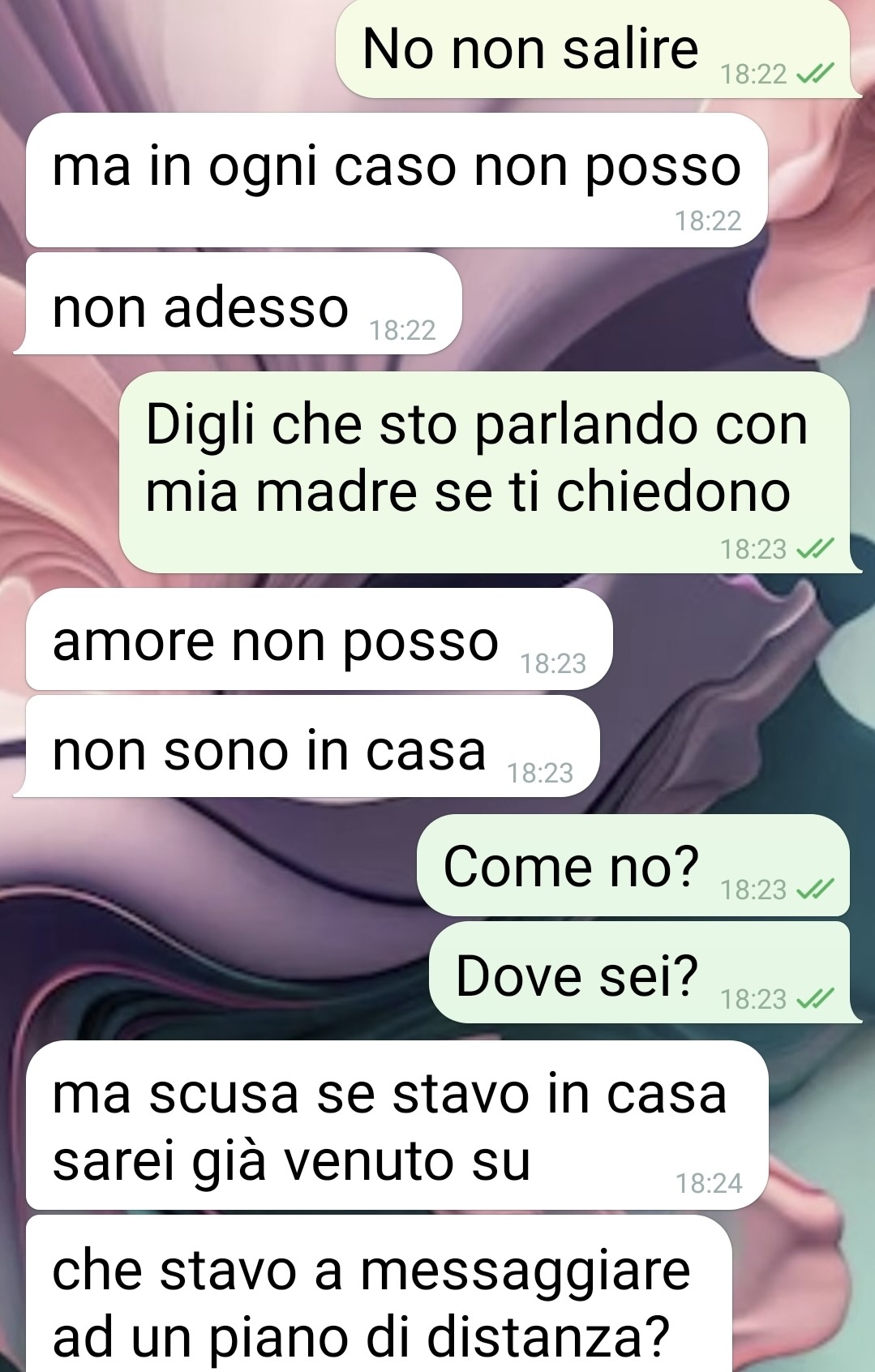Tap the 'Come no?' message bubble

pos(633,865)
